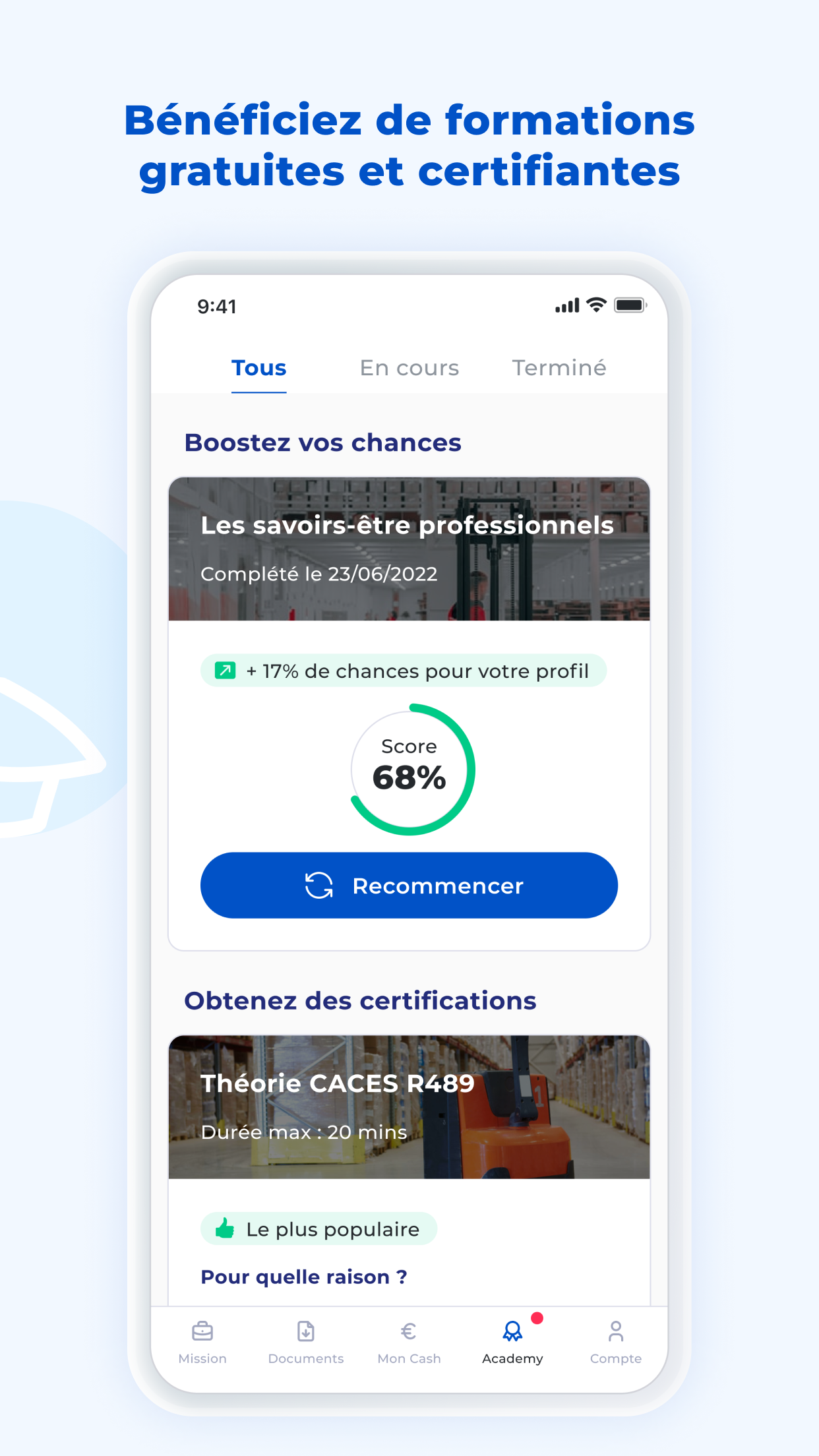
Task: Select the Academy ribbon icon
Action: [x=512, y=1331]
